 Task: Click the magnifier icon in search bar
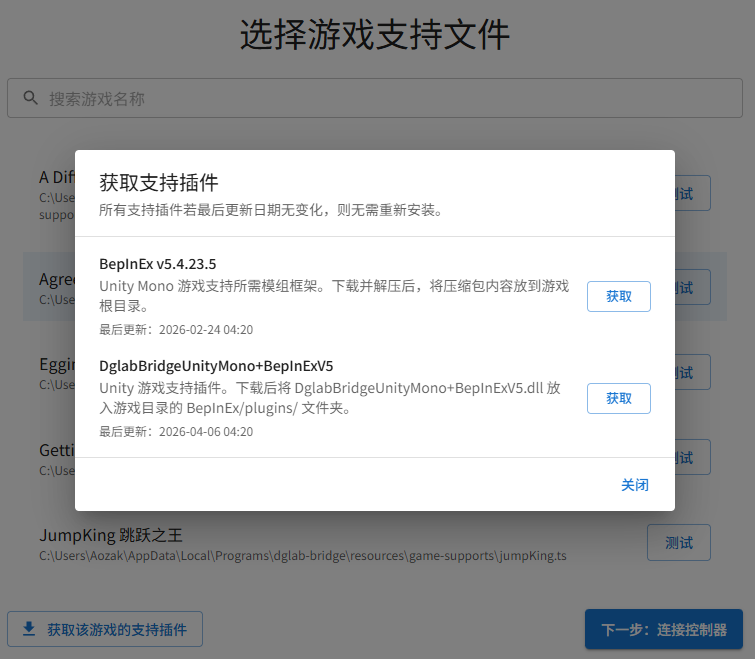point(30,99)
